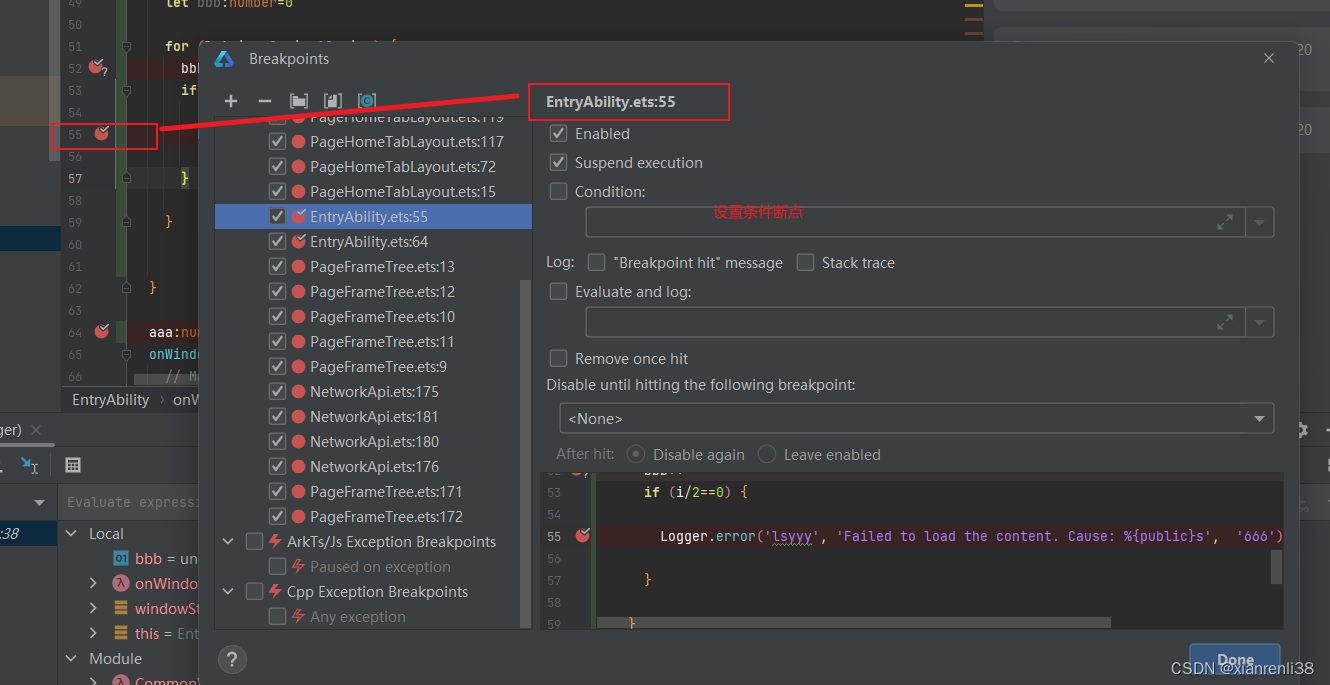
Task: Collapse the Local variables node
Action: [71, 534]
